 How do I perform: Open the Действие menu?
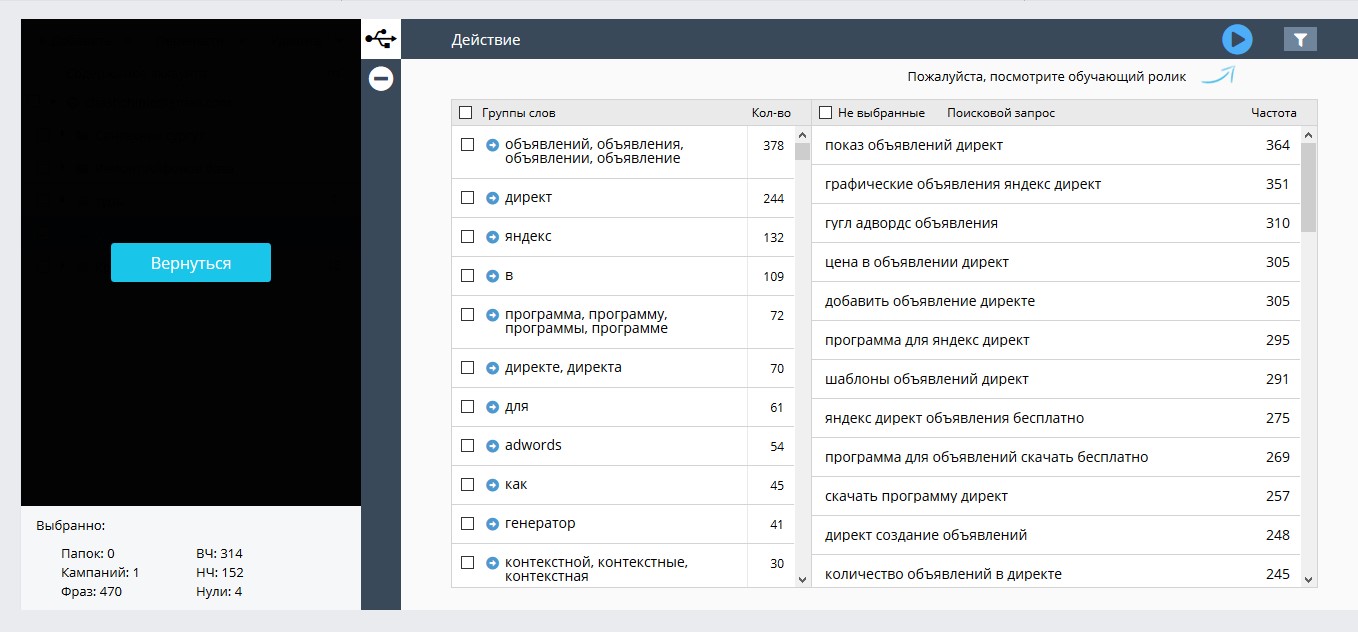[x=485, y=40]
